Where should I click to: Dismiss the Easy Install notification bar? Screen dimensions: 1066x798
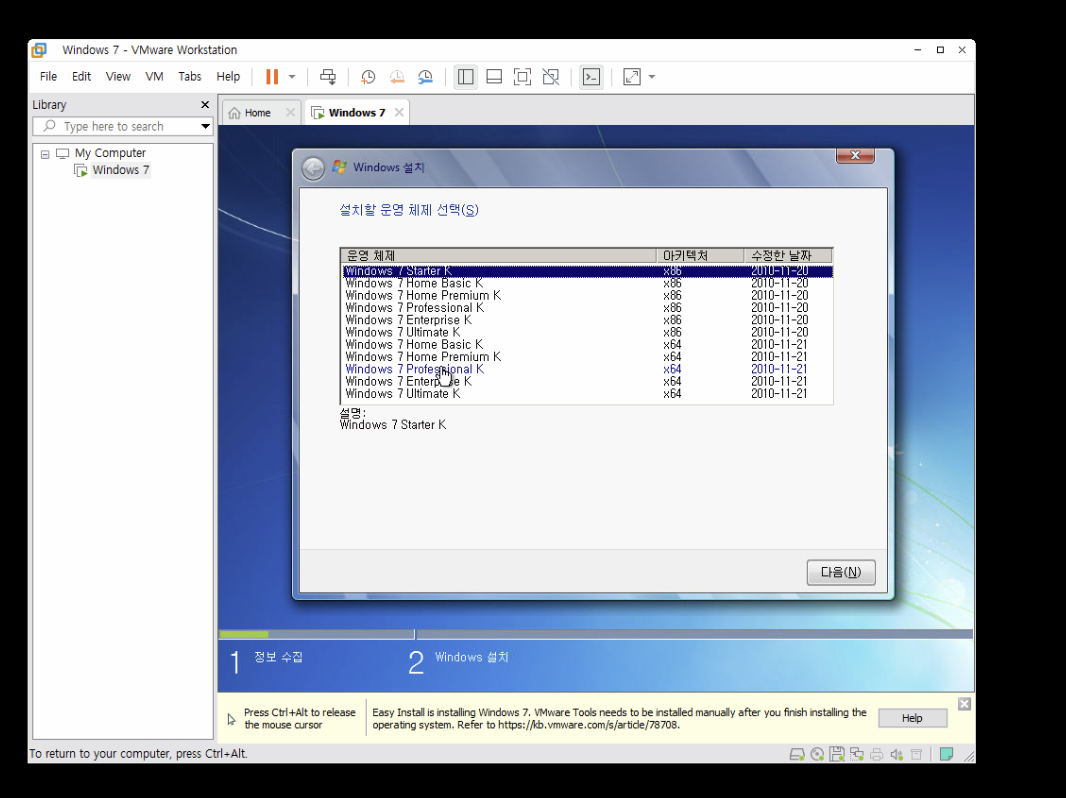coord(964,704)
